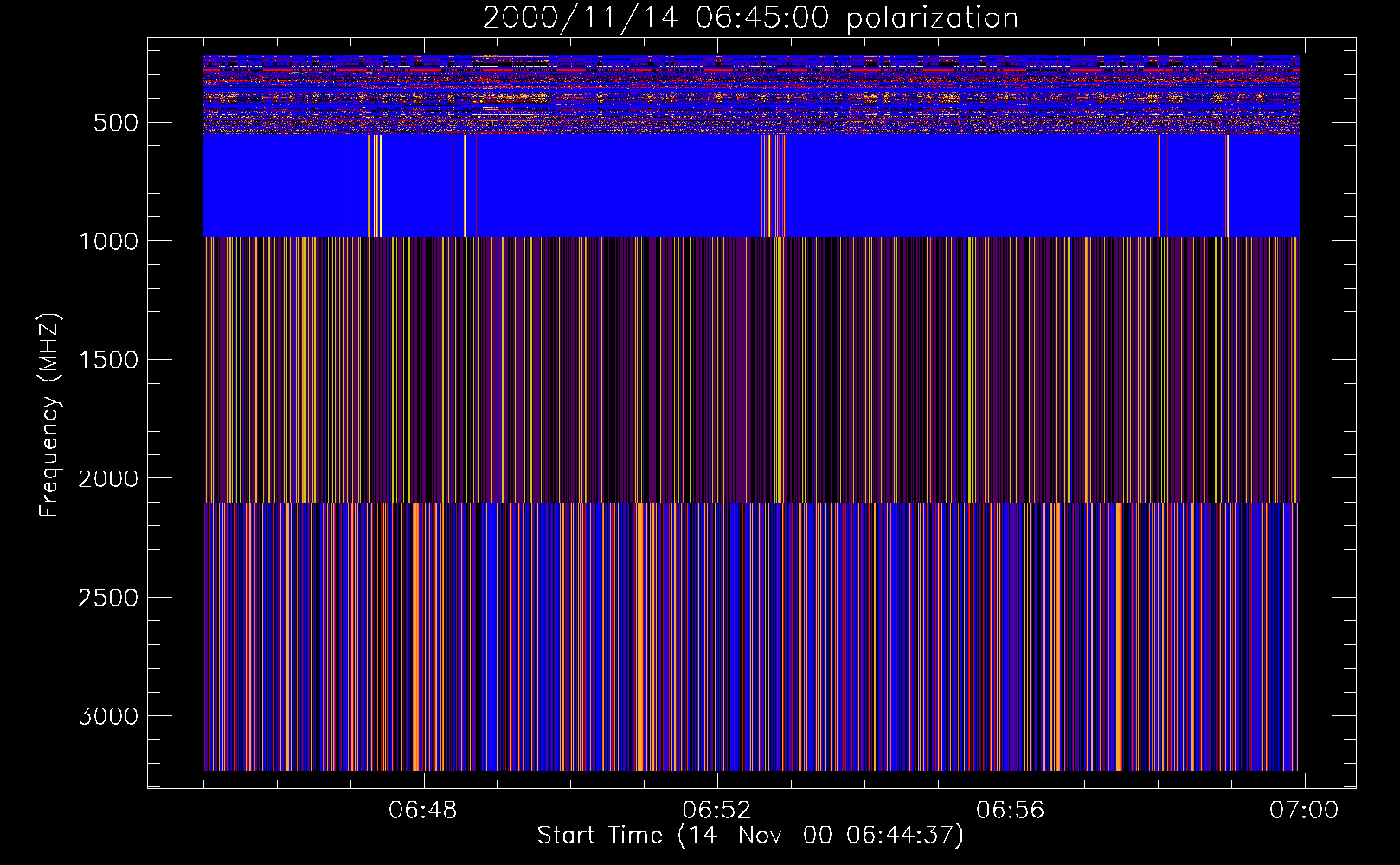Click the 2500 frequency tick label

[108, 598]
